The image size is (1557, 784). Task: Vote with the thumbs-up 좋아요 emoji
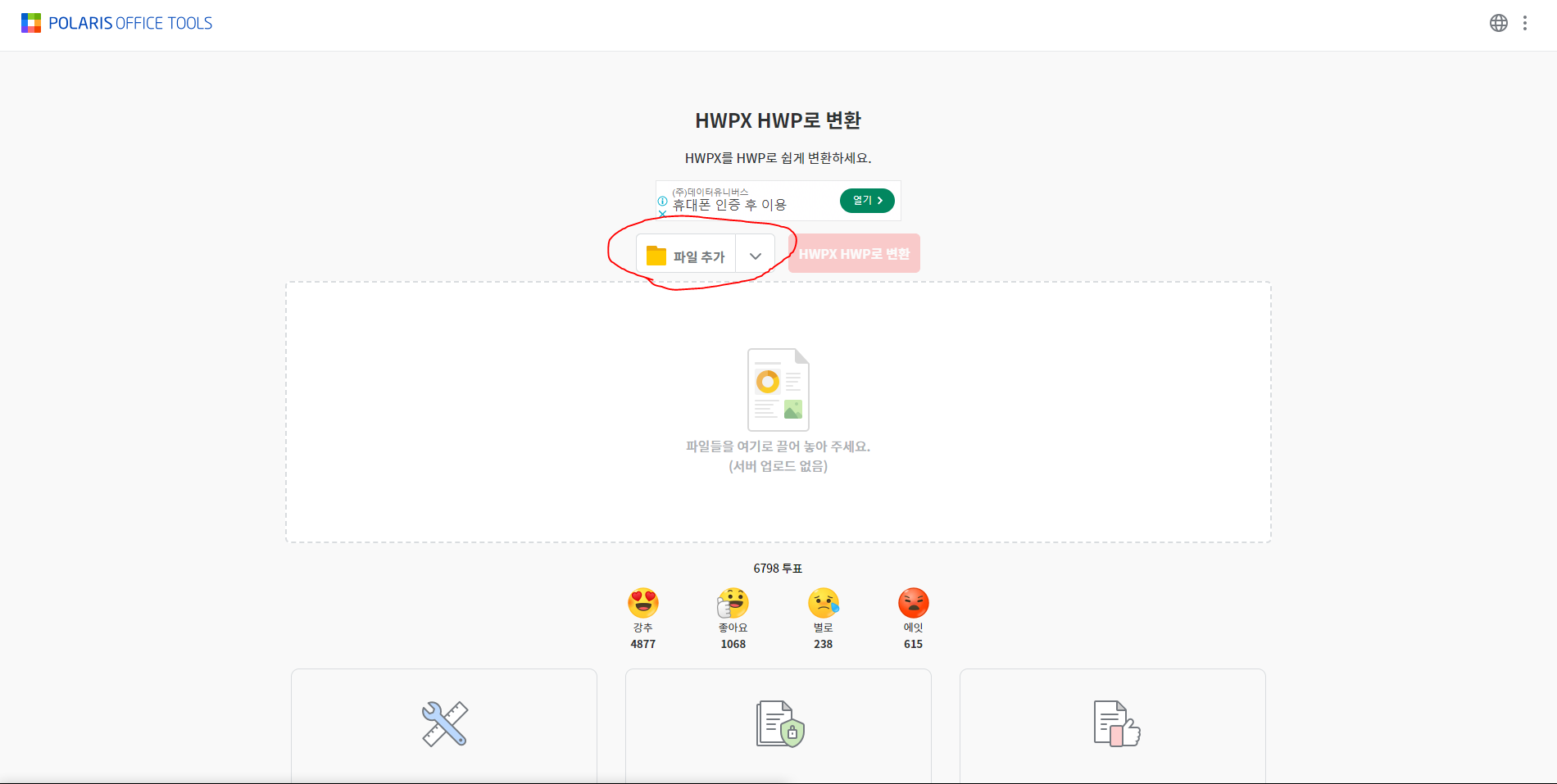[x=733, y=603]
